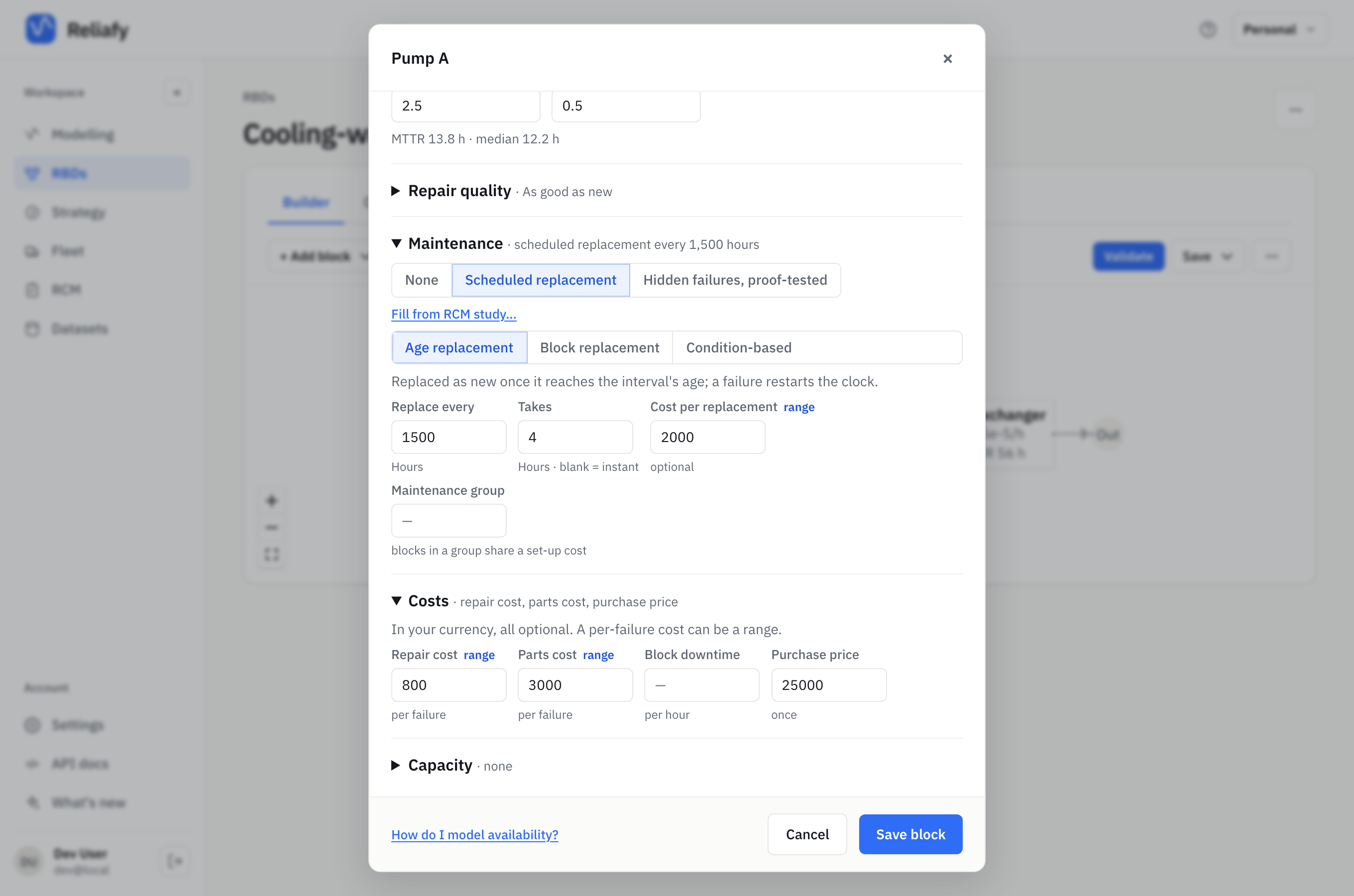Click the Cost per replacement field

click(x=707, y=437)
